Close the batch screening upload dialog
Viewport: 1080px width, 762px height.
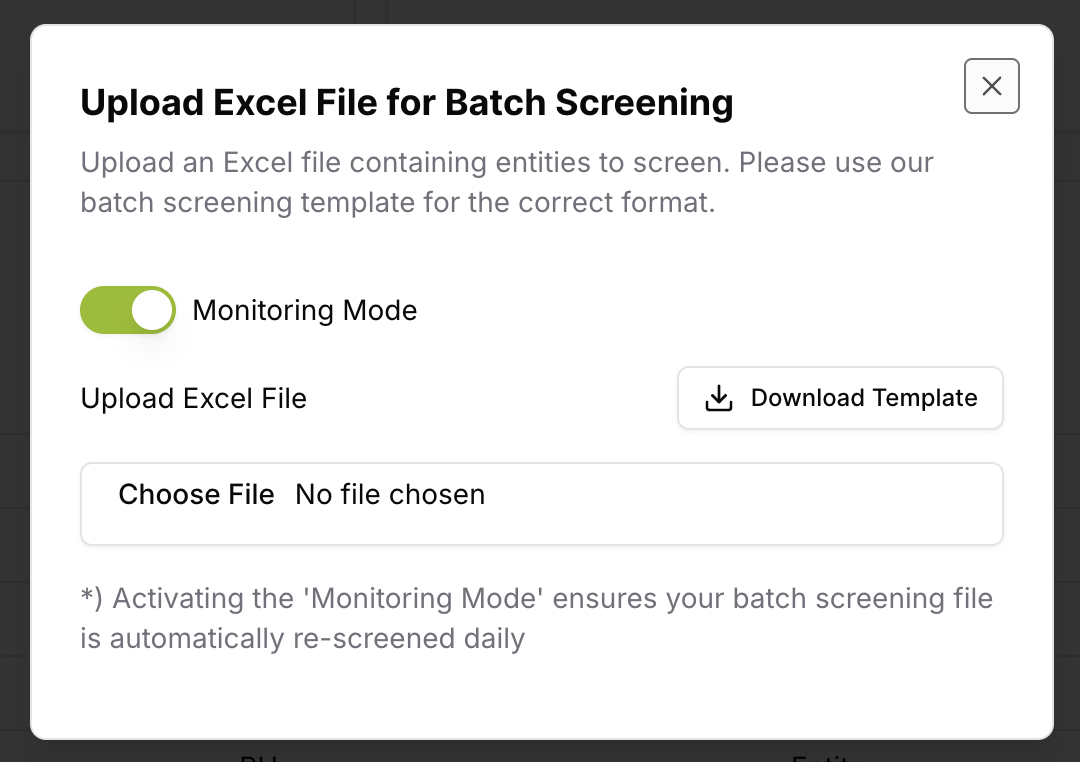(991, 86)
